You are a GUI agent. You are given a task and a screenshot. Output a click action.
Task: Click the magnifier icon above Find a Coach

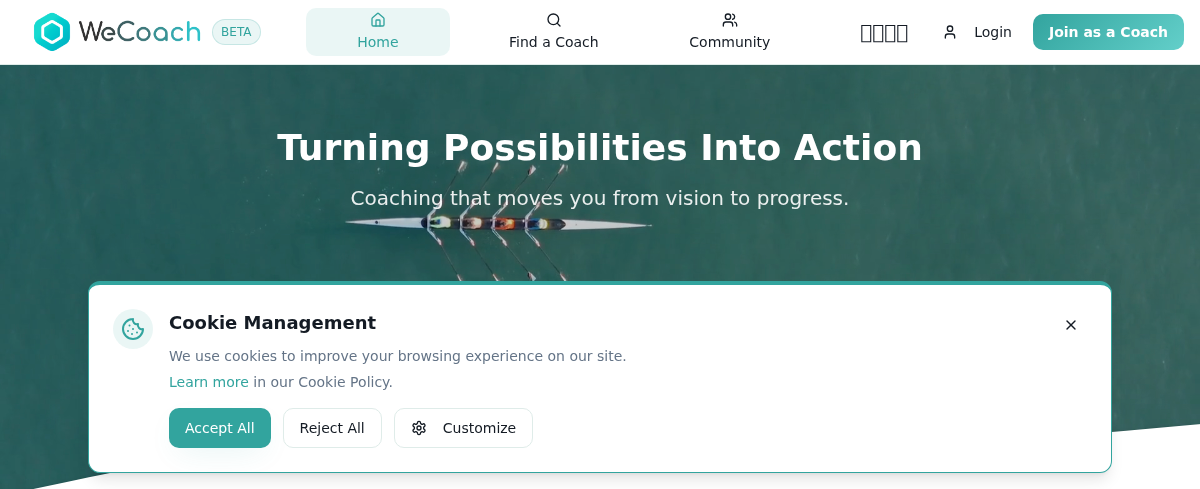pyautogui.click(x=554, y=20)
